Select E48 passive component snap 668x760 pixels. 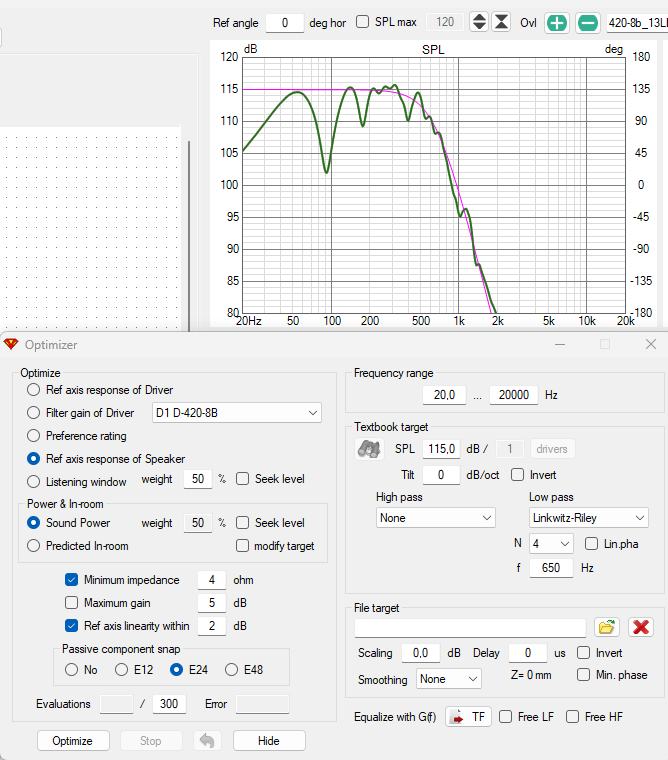tap(231, 669)
